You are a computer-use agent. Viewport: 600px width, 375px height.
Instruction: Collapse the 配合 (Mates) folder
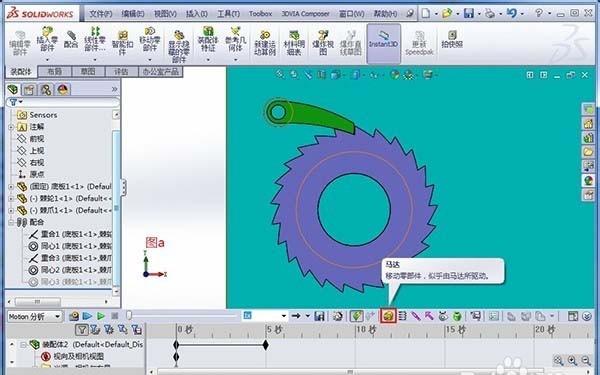click(x=11, y=222)
